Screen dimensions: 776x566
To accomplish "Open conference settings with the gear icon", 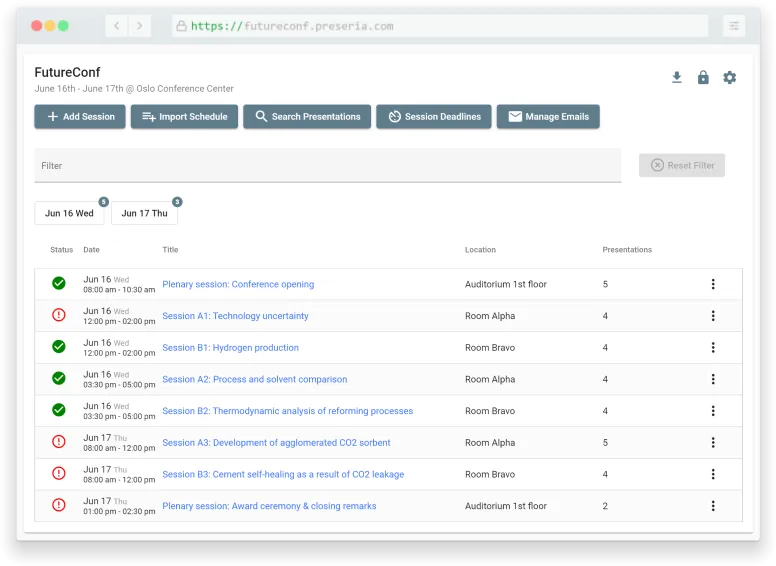I will point(730,78).
